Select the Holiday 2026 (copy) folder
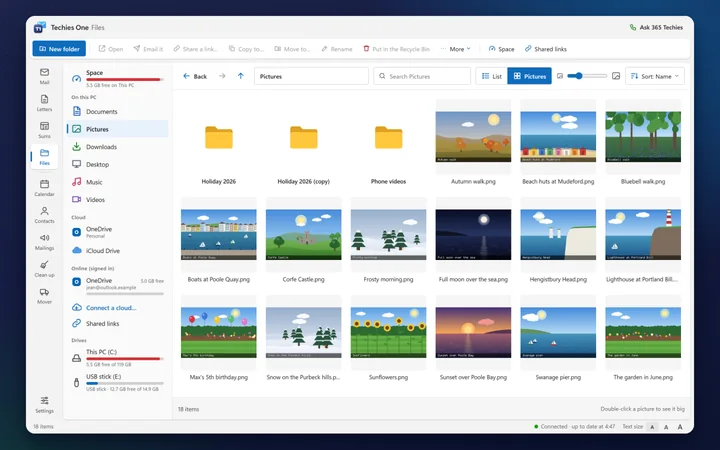Viewport: 720px width, 450px height. 304,144
